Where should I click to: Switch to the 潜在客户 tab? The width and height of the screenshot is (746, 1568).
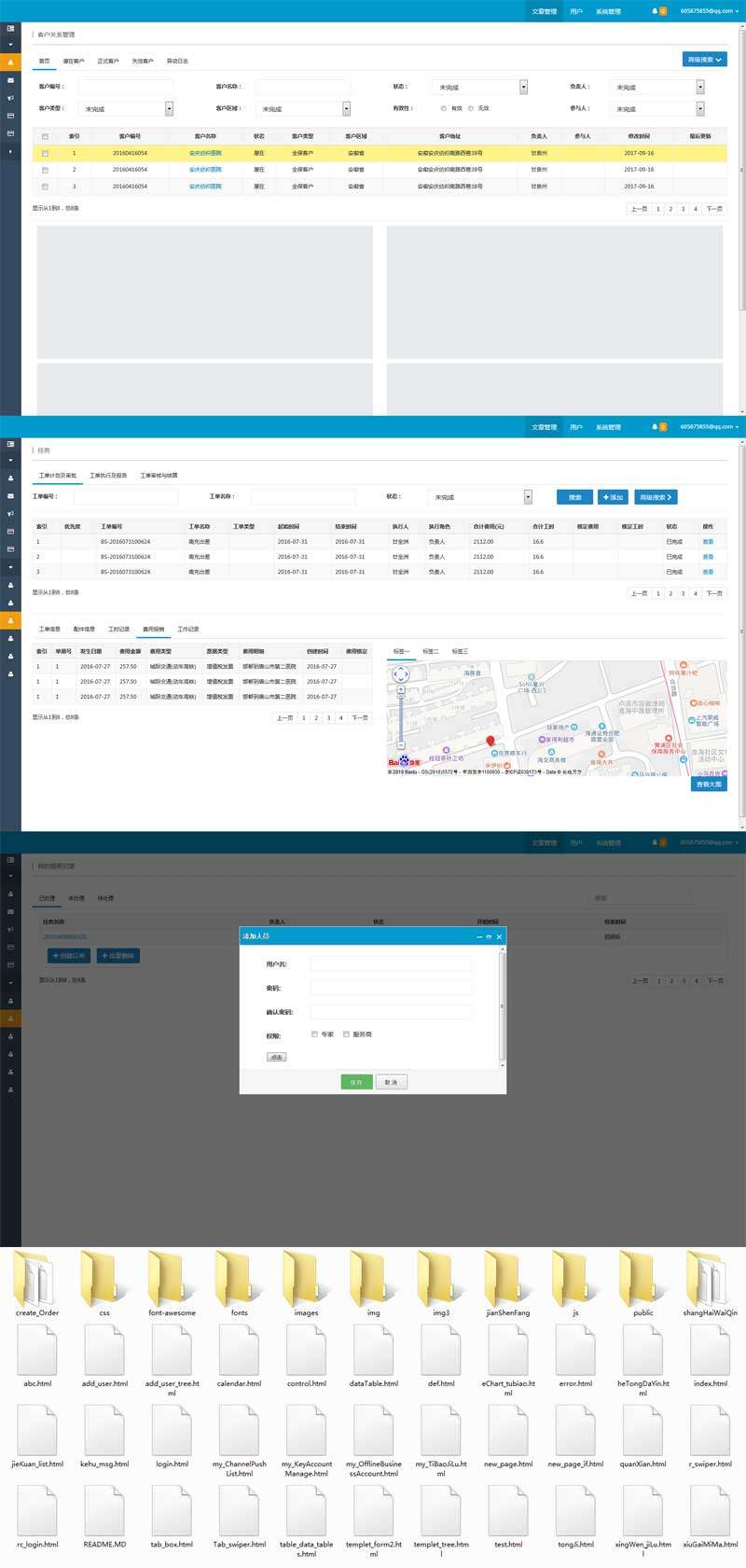tap(74, 62)
